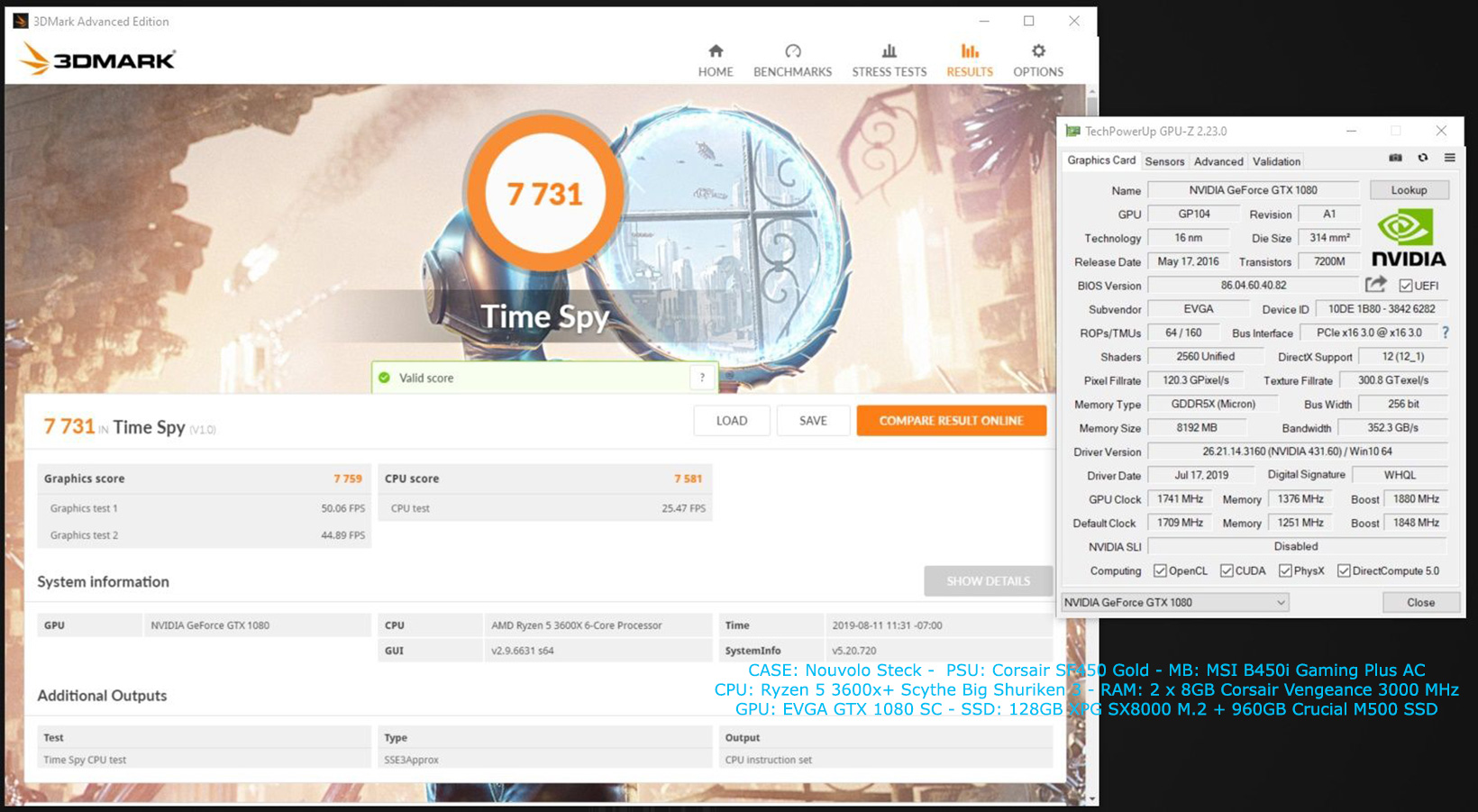Image resolution: width=1478 pixels, height=812 pixels.
Task: Open the GPU-Z Advanced tab
Action: pyautogui.click(x=1218, y=161)
